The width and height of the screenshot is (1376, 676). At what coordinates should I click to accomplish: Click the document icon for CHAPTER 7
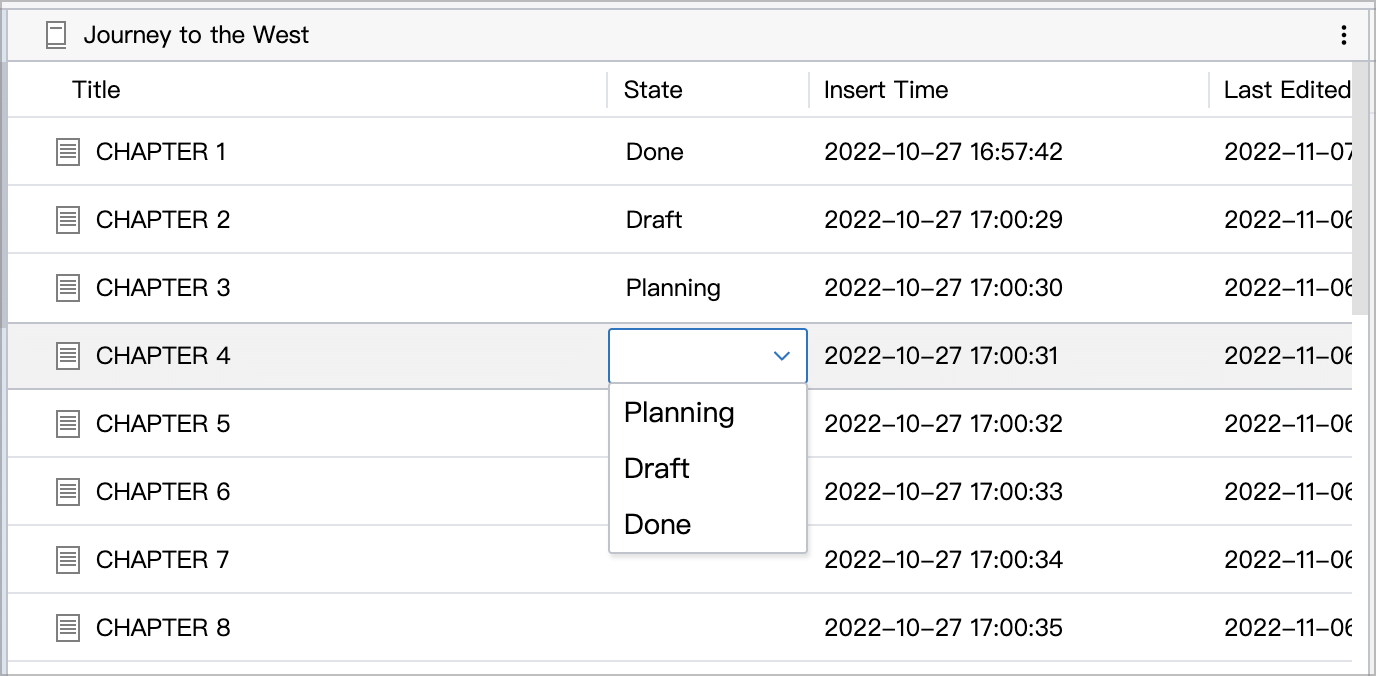click(67, 560)
